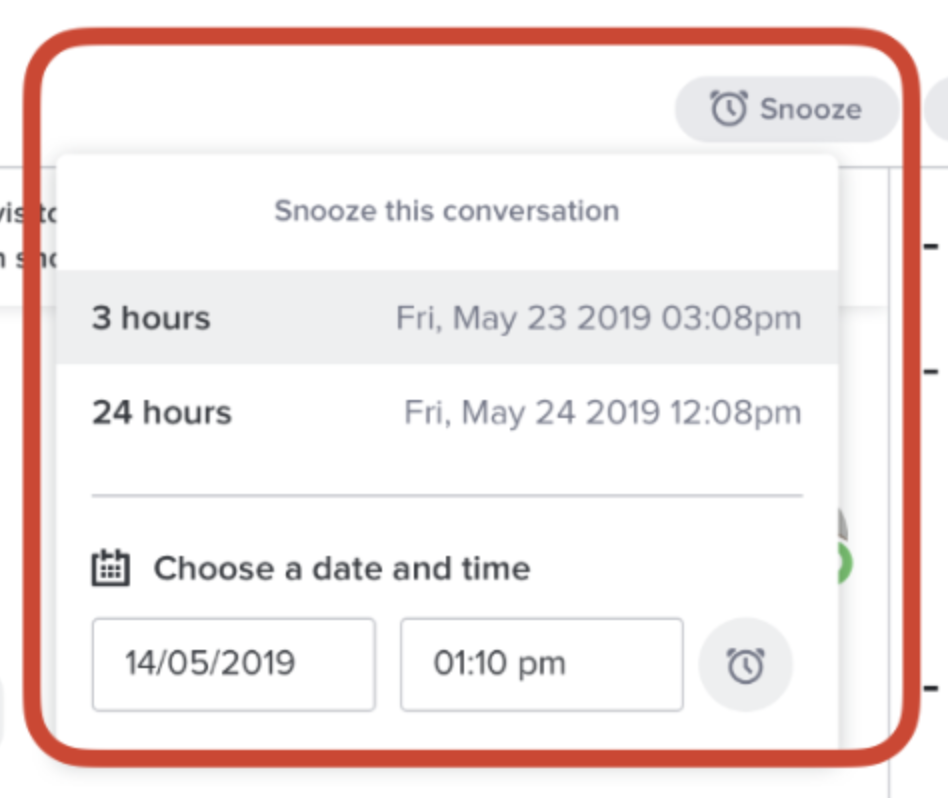Click the top dash mark on right edge
The image size is (948, 798).
tap(931, 246)
